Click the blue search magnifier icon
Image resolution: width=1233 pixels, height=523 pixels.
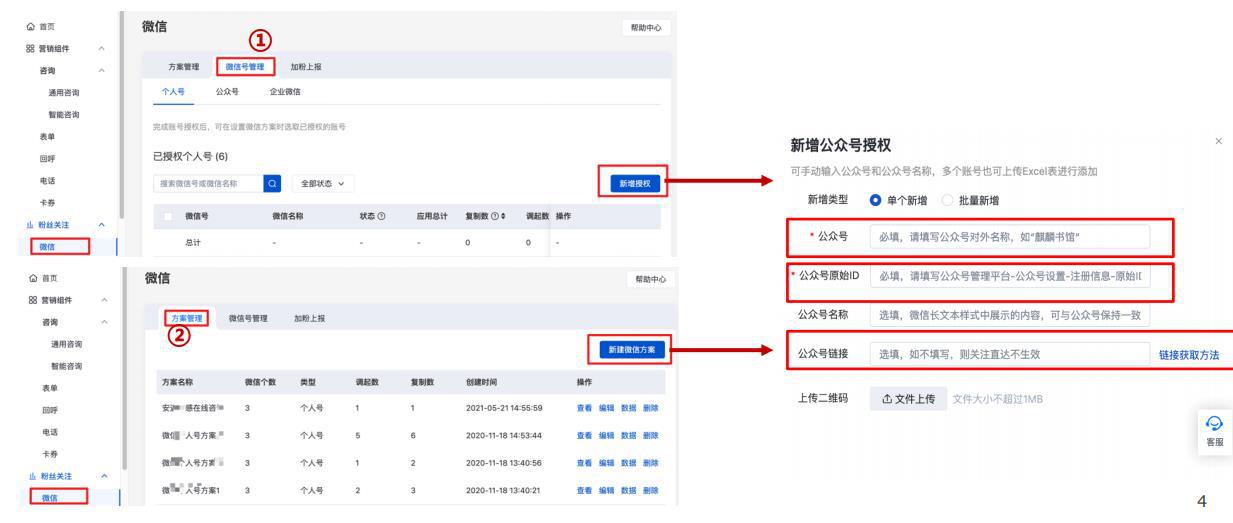(x=271, y=184)
